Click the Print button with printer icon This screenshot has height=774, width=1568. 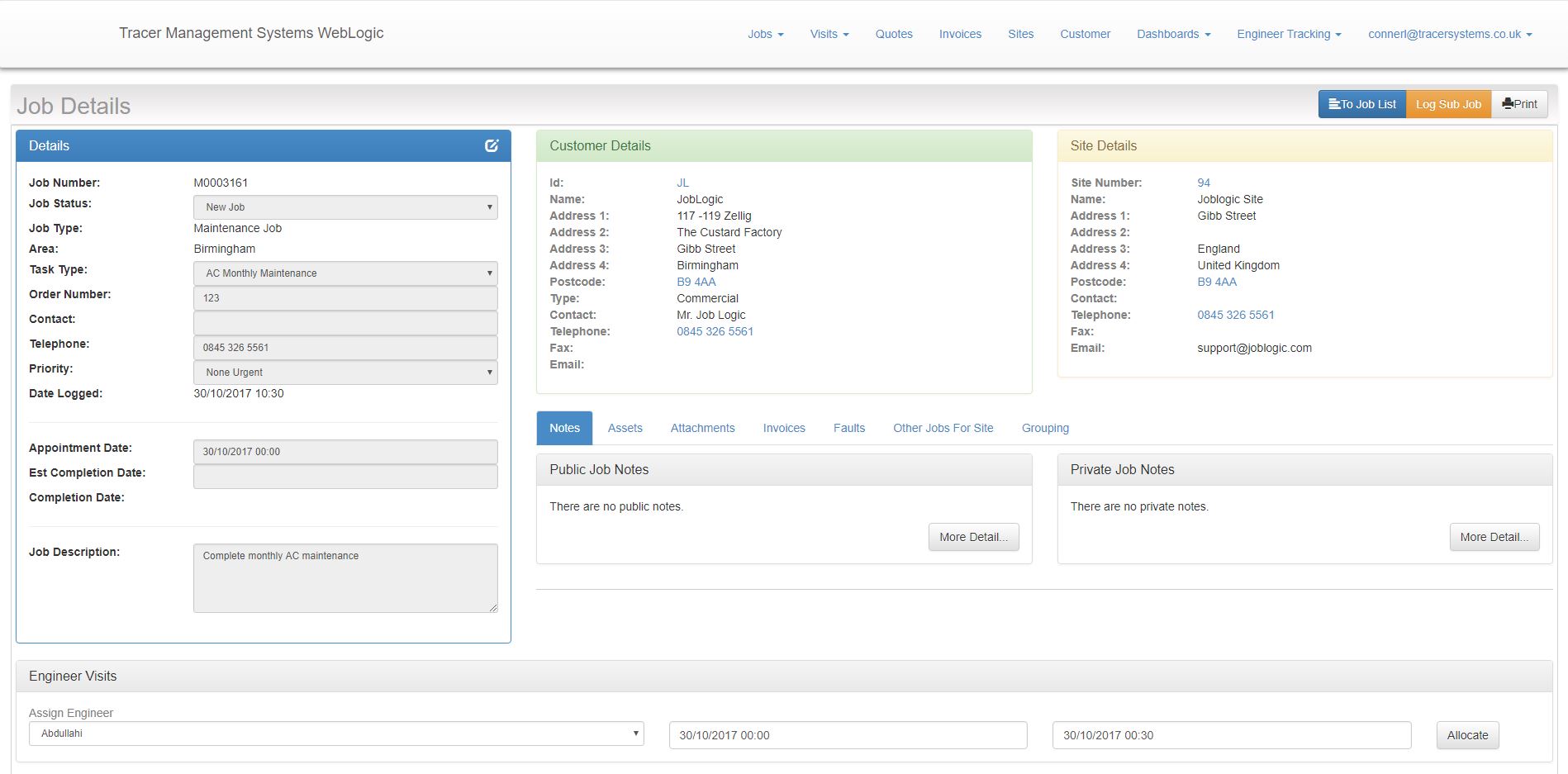(1519, 104)
